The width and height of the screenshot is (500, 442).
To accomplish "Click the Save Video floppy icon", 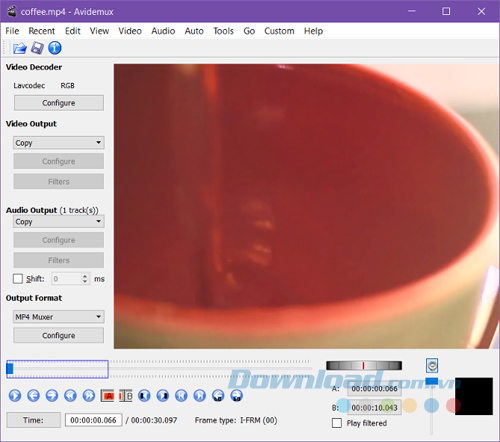I will click(37, 48).
